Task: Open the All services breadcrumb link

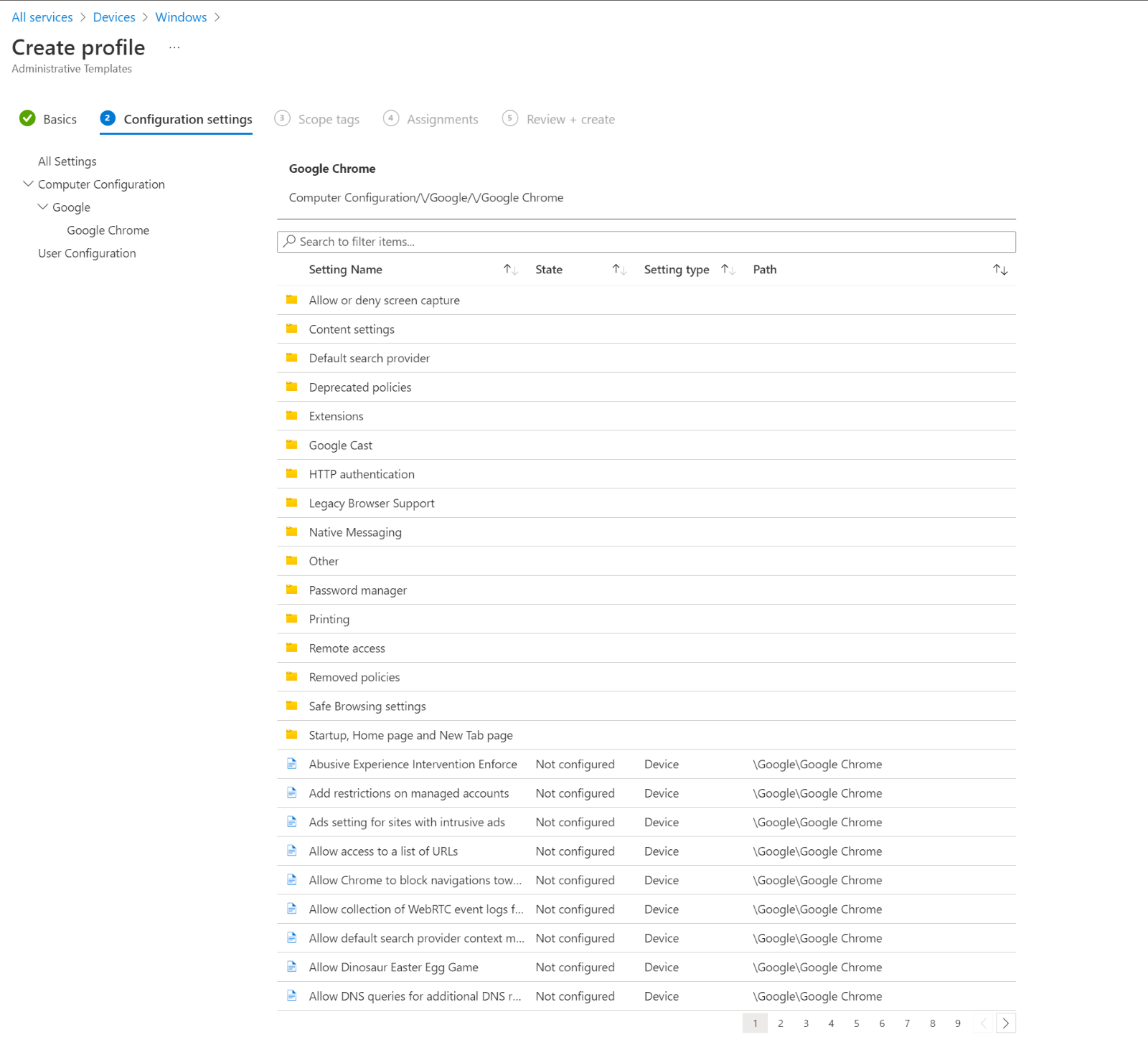Action: 42,17
